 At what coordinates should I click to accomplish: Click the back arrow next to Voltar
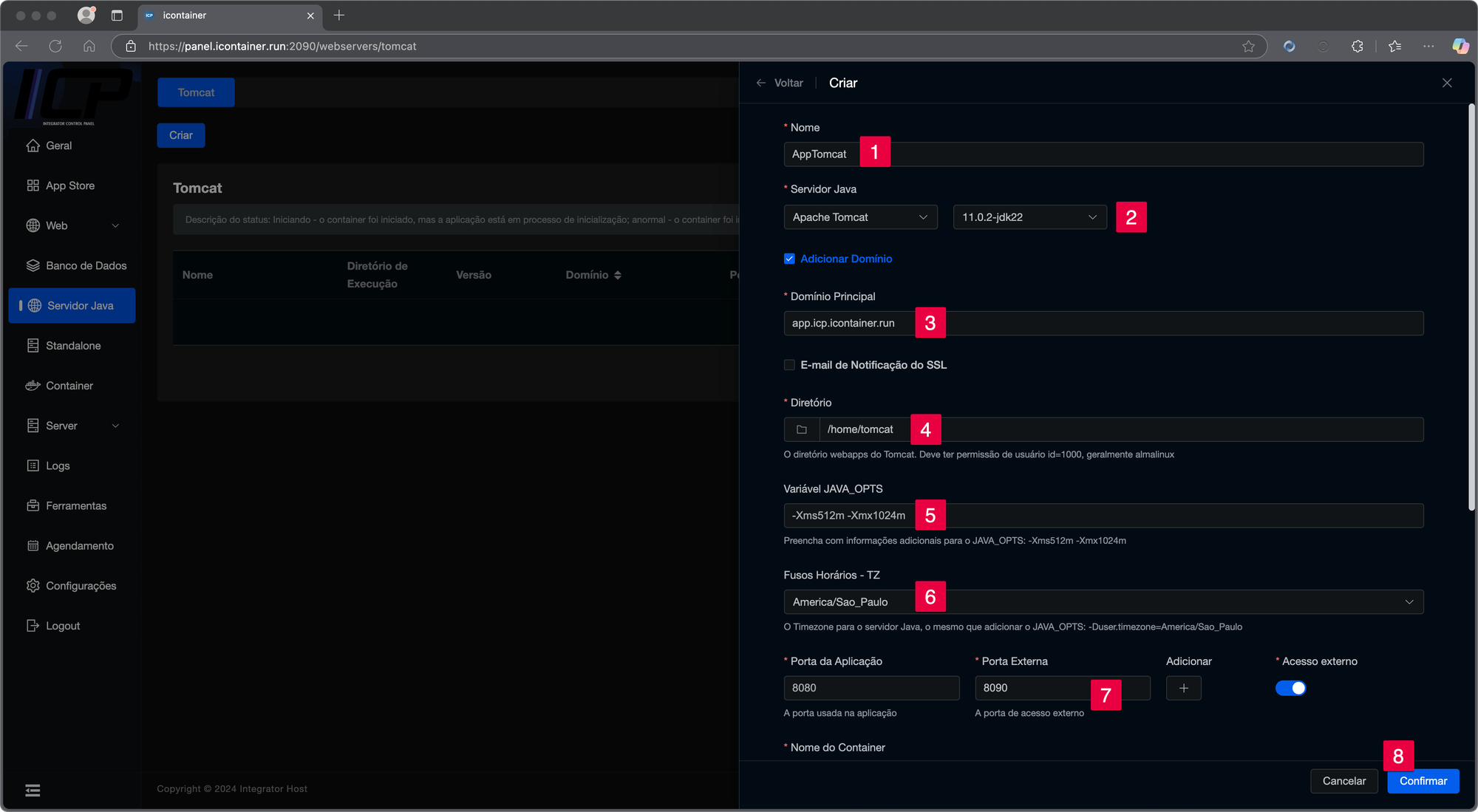pyautogui.click(x=761, y=83)
